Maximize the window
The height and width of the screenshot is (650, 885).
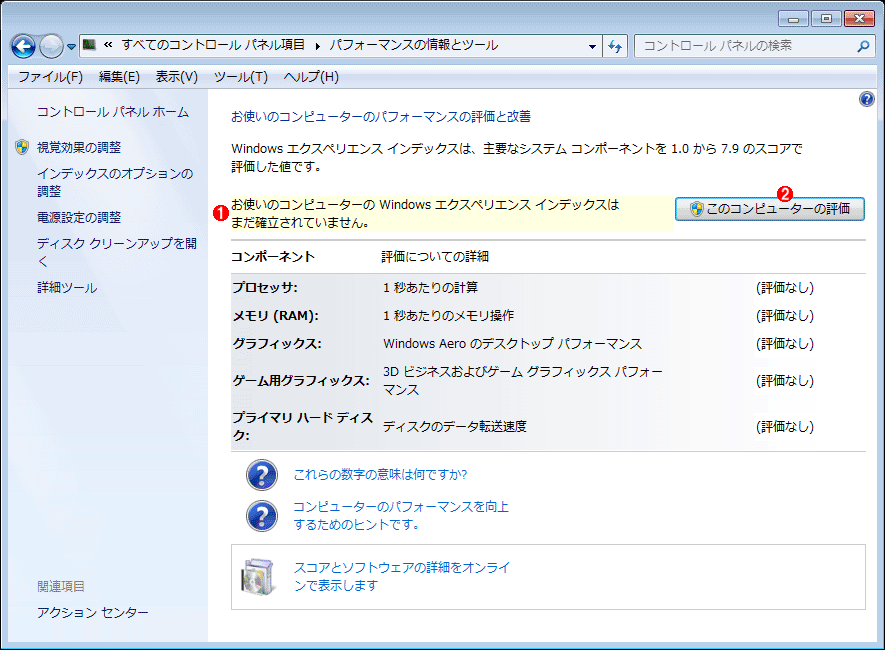[826, 19]
